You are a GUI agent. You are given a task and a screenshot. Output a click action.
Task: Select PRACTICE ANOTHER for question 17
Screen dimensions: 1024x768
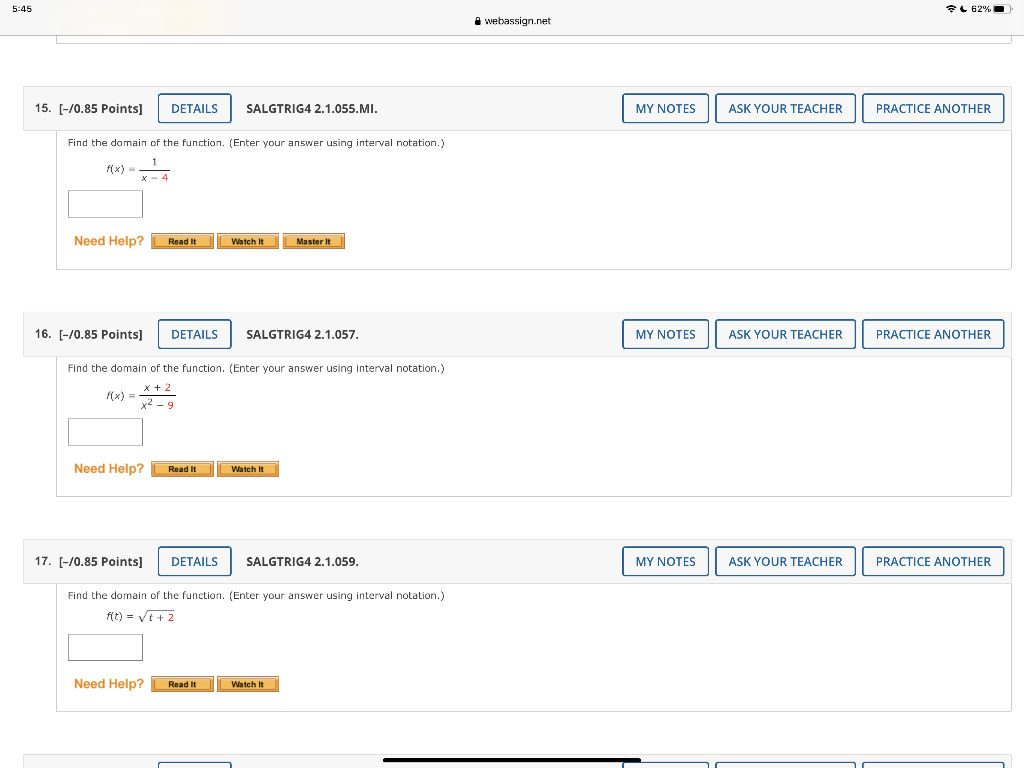(x=932, y=561)
